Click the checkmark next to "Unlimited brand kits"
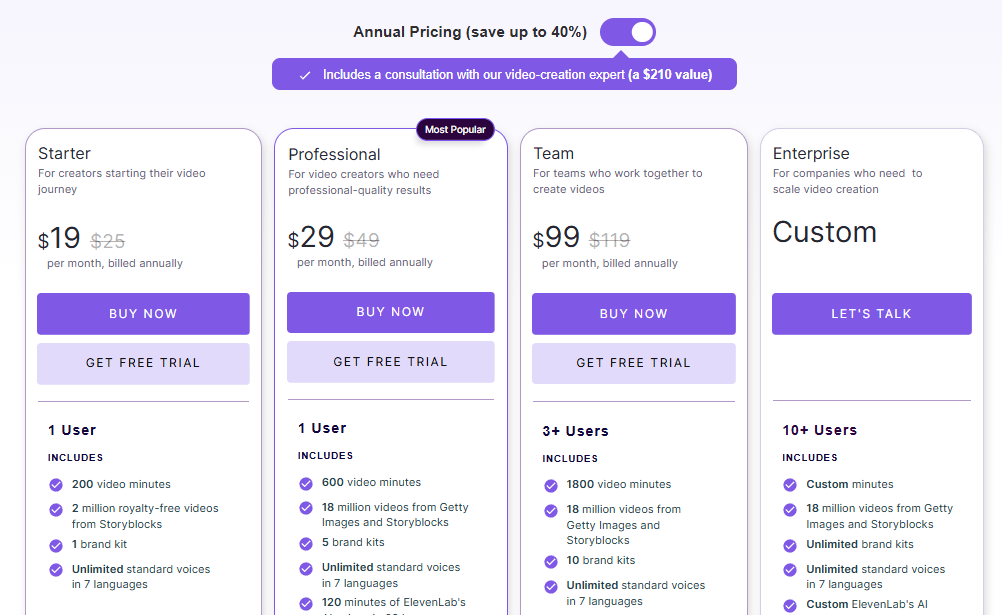1002x615 pixels. 792,546
